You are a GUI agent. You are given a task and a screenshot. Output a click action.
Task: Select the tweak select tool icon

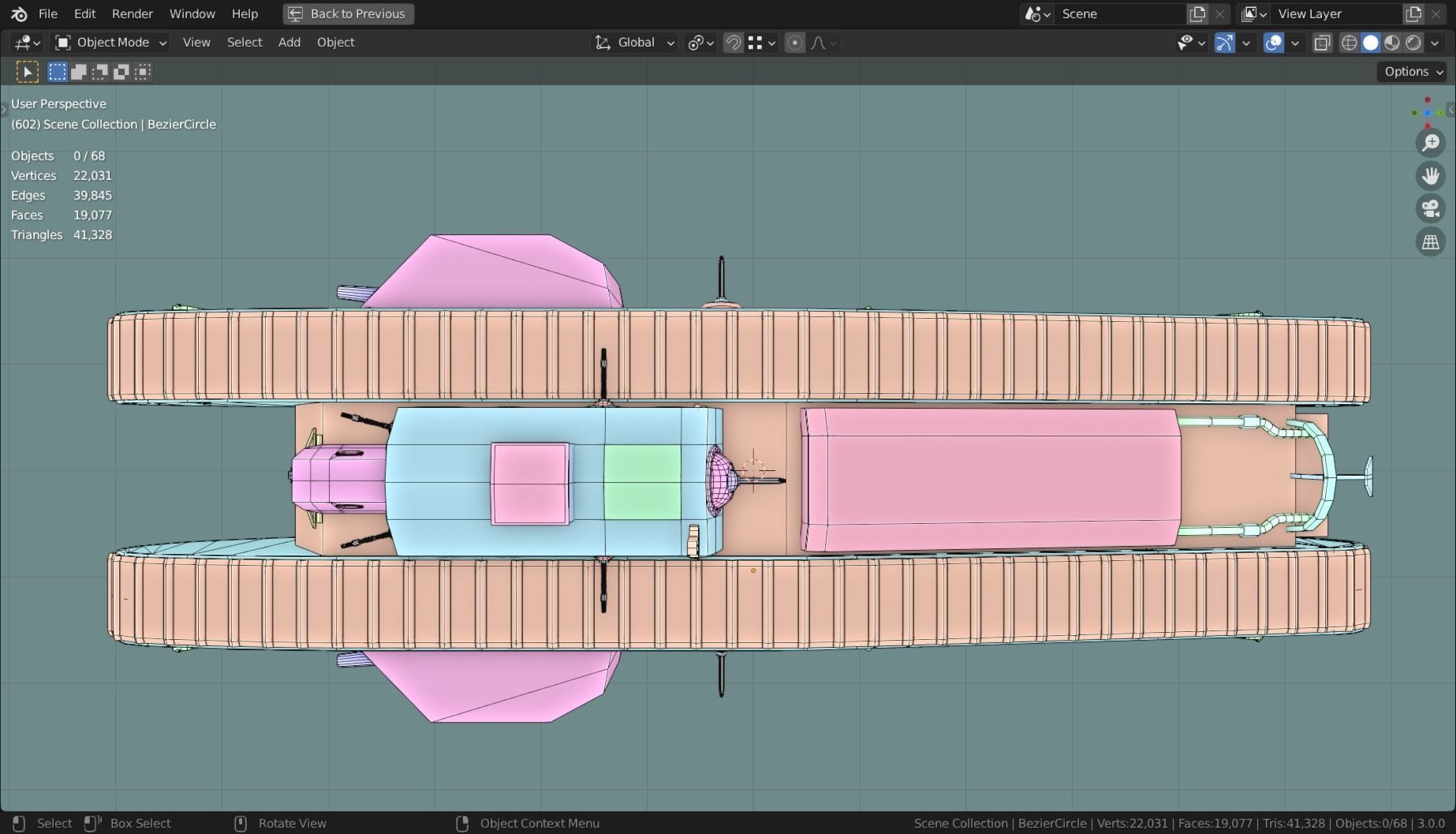pos(27,73)
